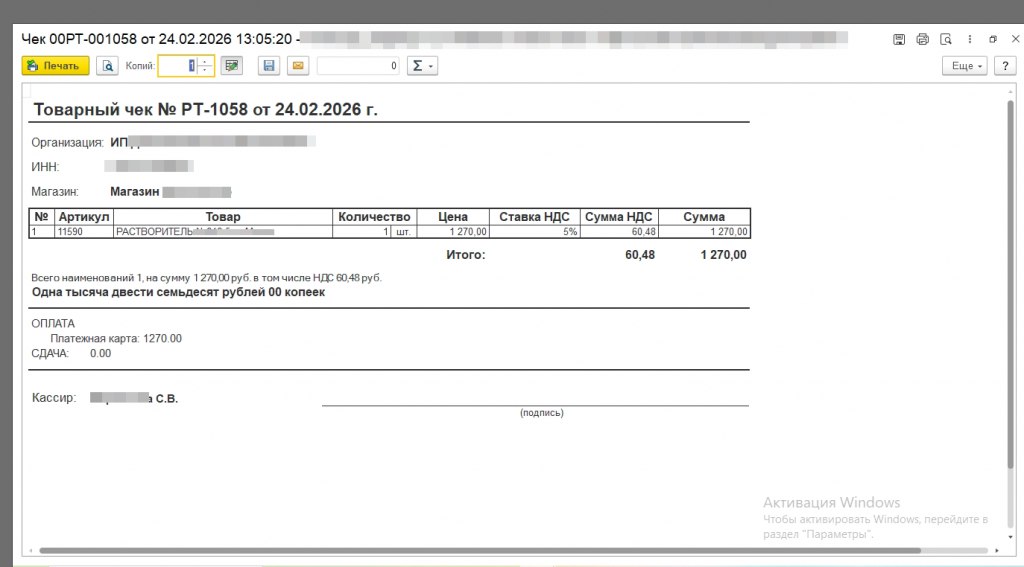Toggle document editing mode icon
Screen dimensions: 1024x567
[x=232, y=66]
